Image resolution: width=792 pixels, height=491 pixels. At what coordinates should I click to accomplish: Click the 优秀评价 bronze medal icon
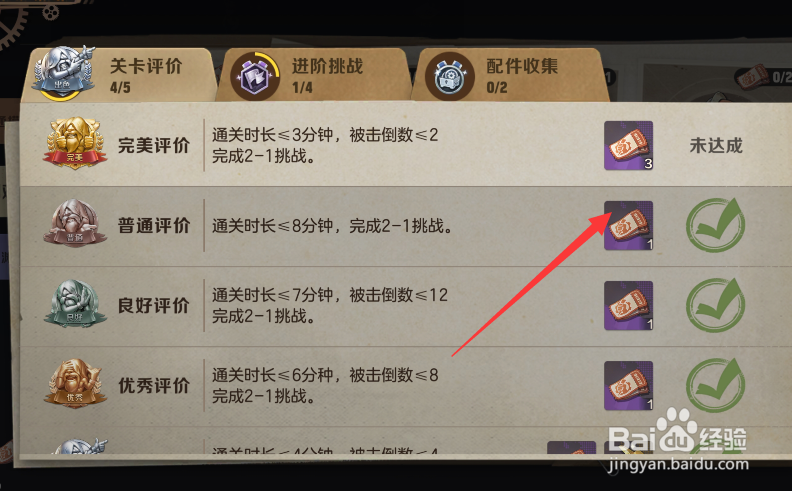pyautogui.click(x=74, y=383)
